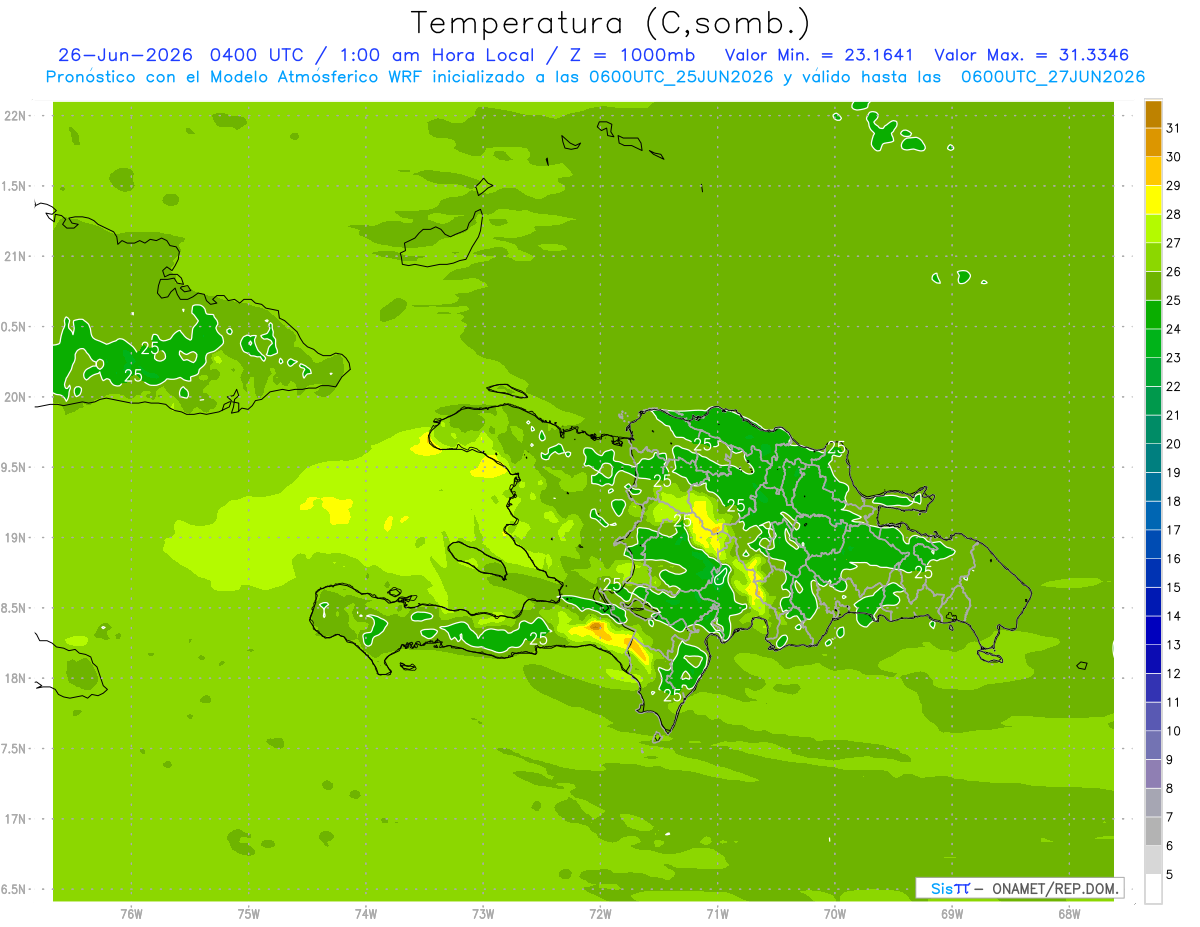Click color scale value 13
The height and width of the screenshot is (927, 1200).
(x=1173, y=645)
